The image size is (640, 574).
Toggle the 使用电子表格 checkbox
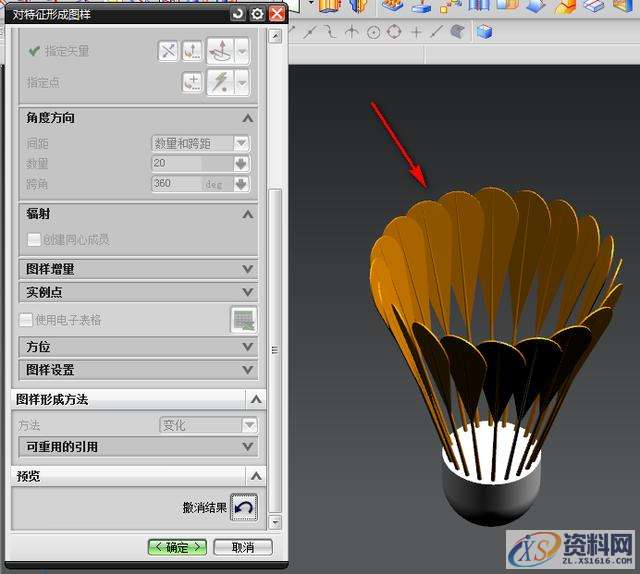click(26, 320)
